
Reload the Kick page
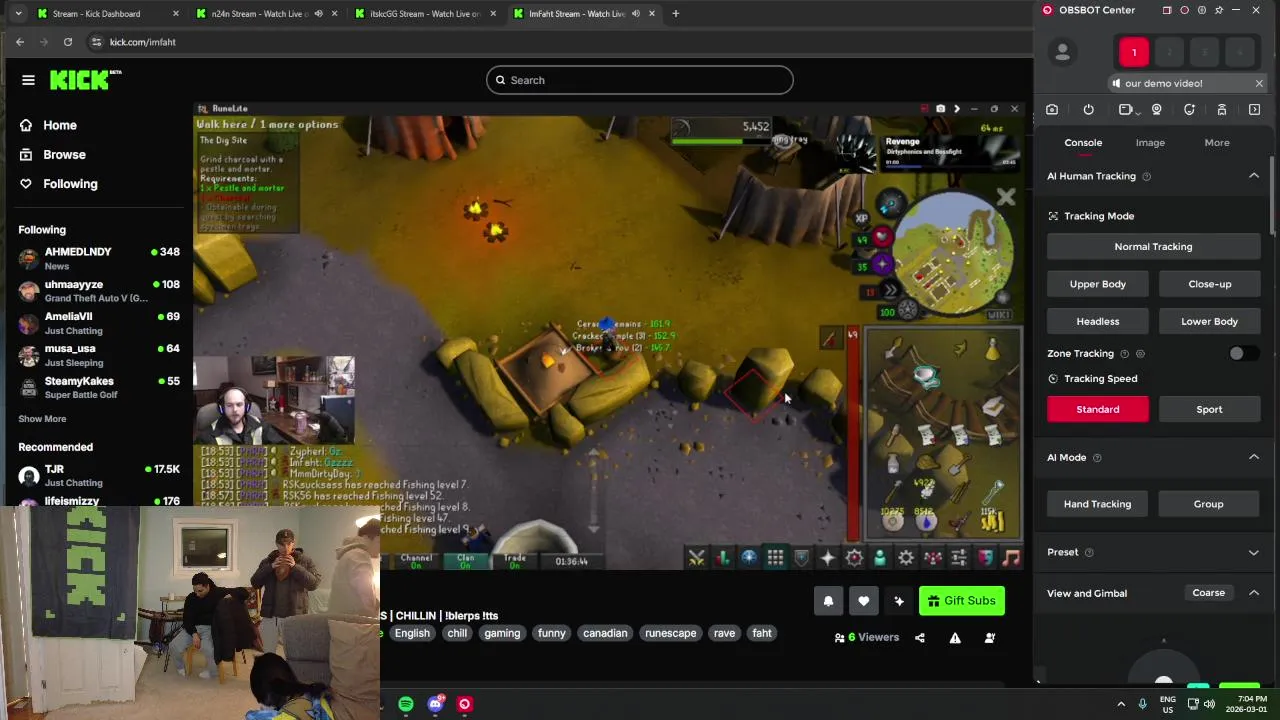[67, 42]
